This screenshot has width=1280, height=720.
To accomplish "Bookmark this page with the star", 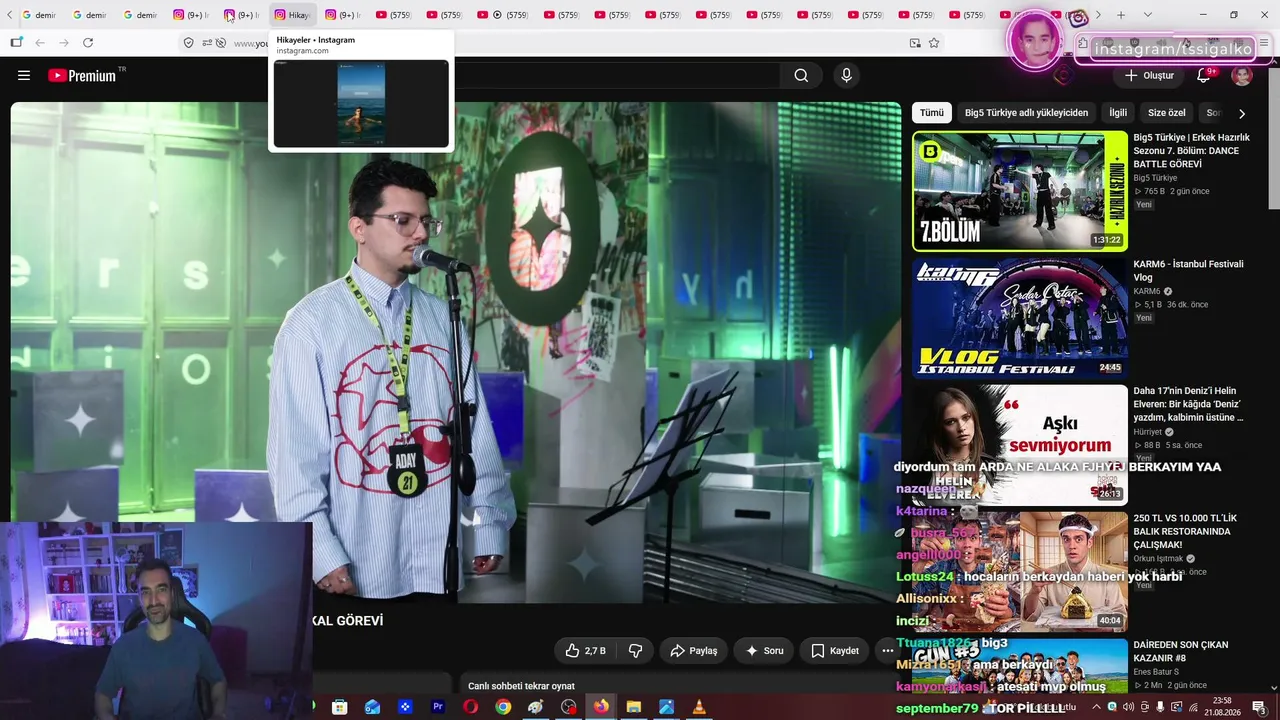I will pyautogui.click(x=934, y=43).
